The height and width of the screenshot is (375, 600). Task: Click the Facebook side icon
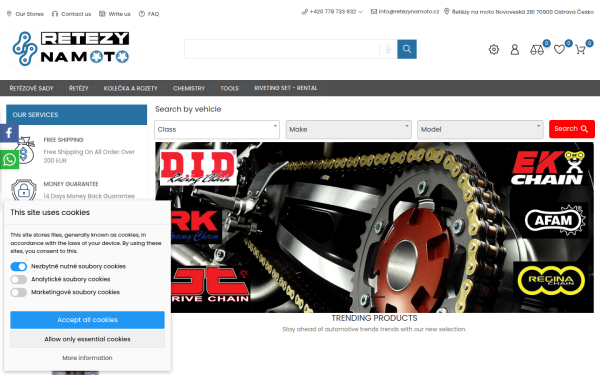coord(9,133)
